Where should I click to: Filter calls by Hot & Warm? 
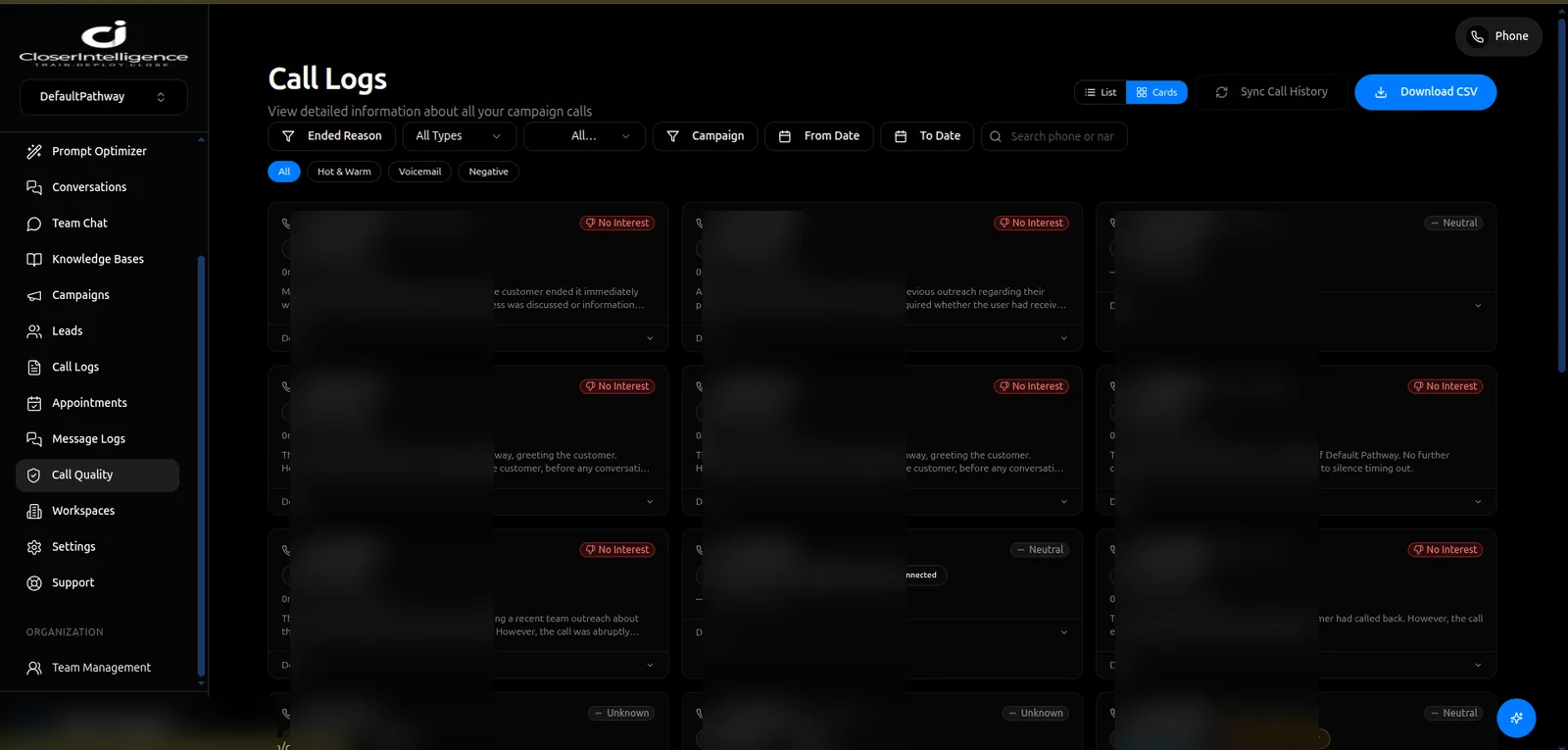tap(344, 172)
